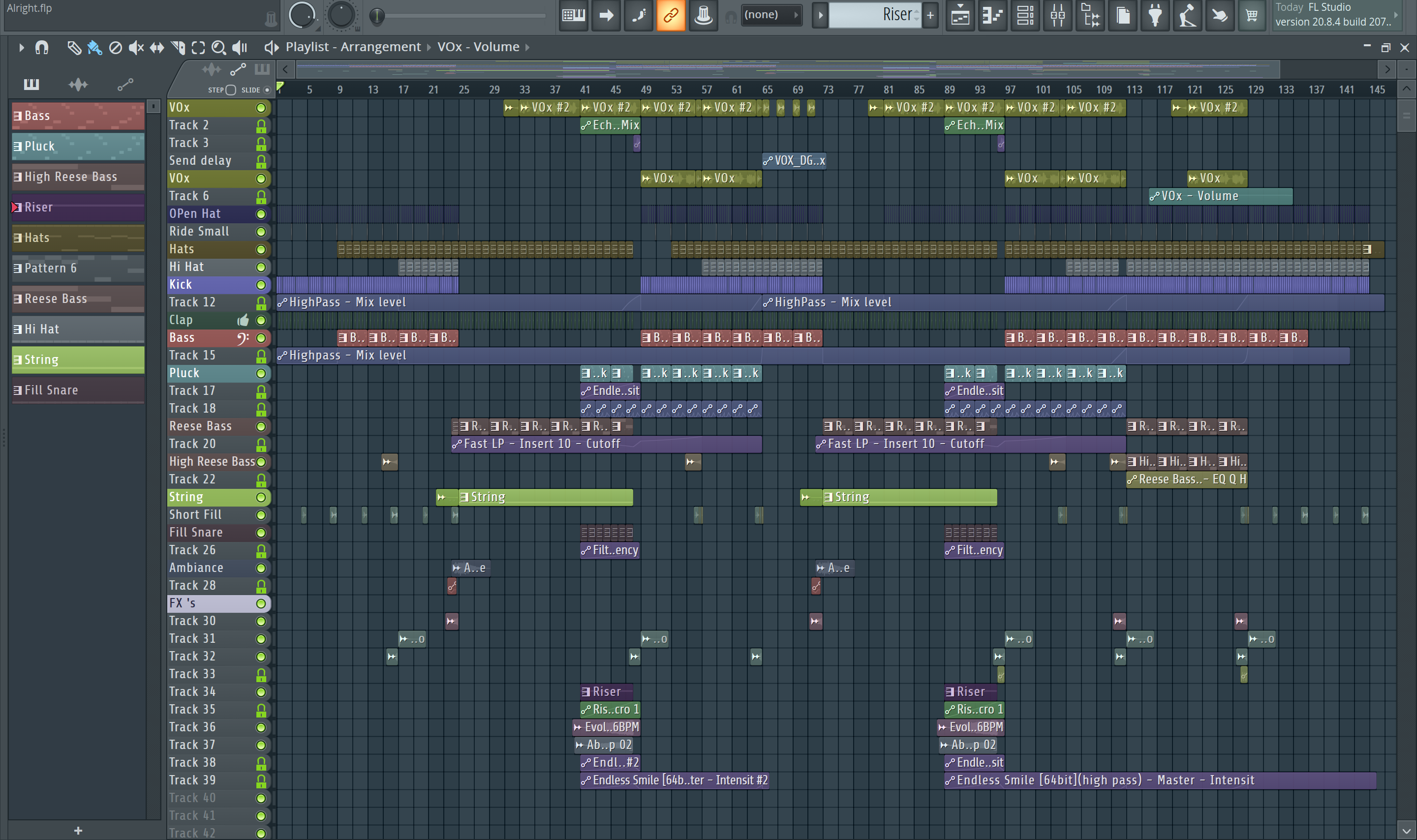Select the VOx - Volume automation clip
Screen dimensions: 1417x840
pyautogui.click(x=1220, y=196)
